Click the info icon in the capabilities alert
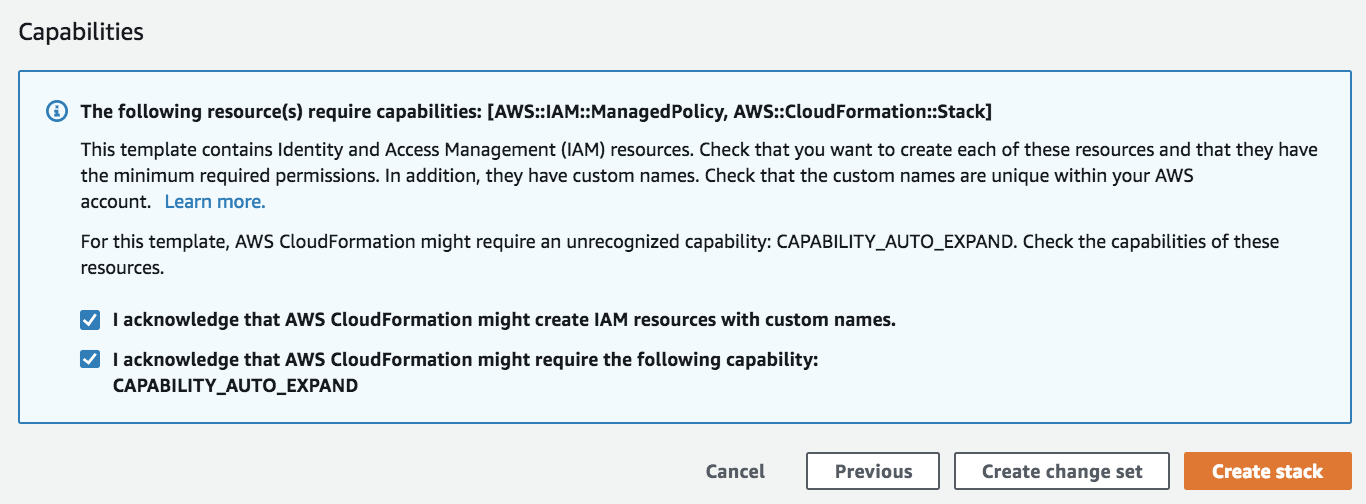 coord(57,111)
